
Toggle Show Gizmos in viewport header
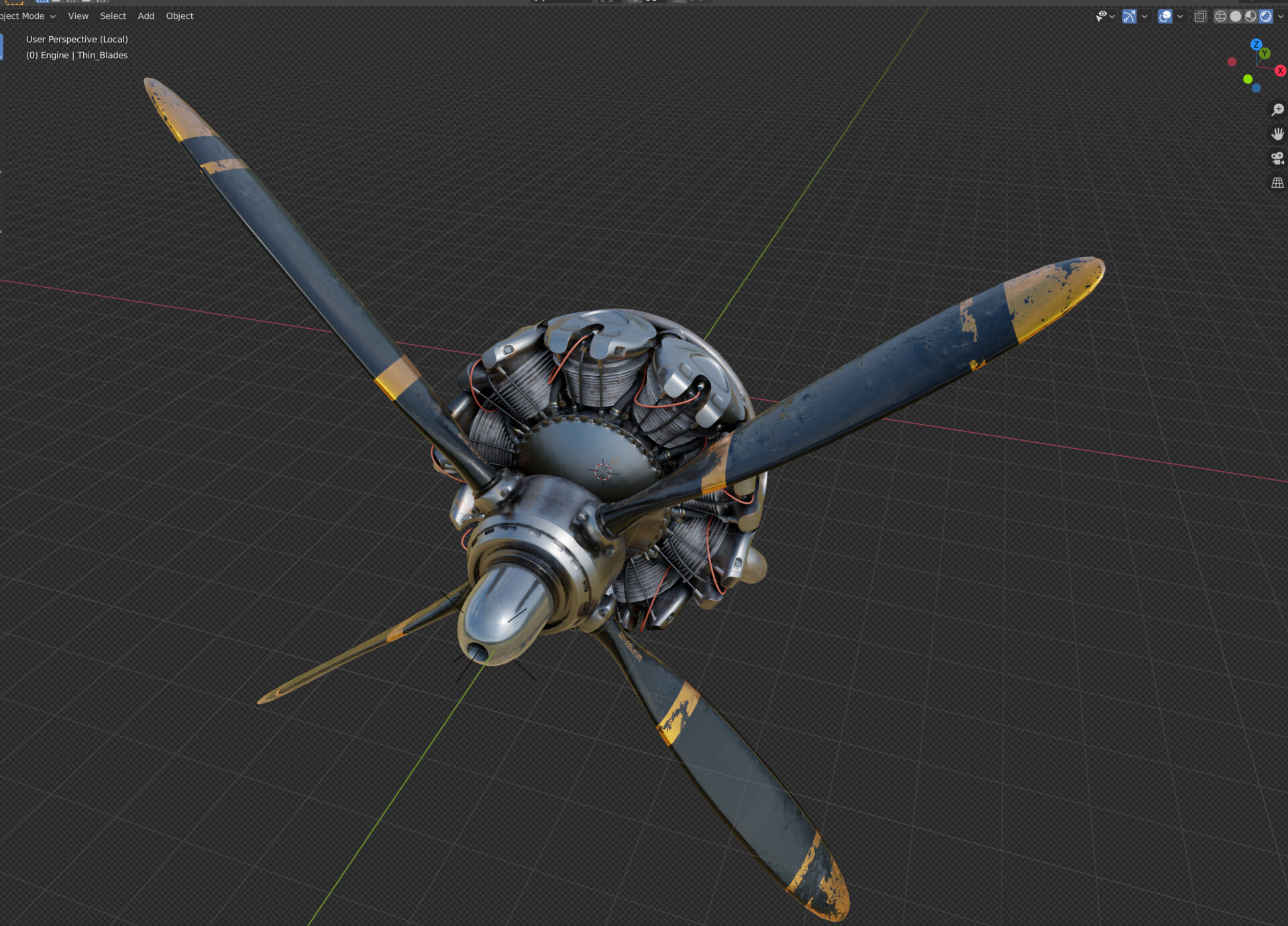(1130, 16)
